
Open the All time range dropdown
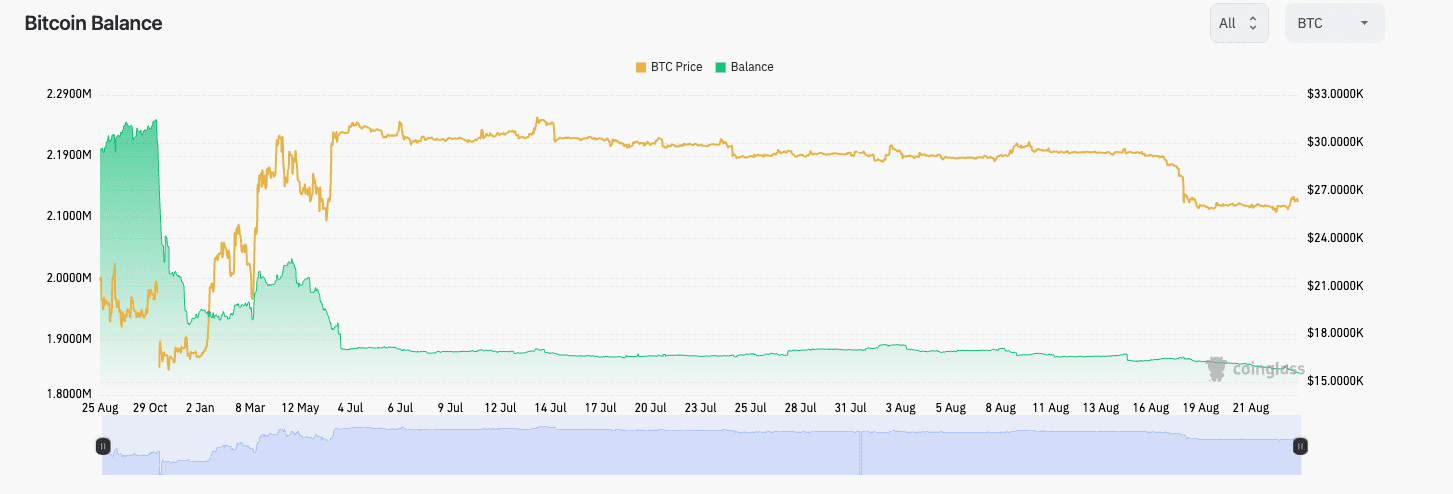1239,23
